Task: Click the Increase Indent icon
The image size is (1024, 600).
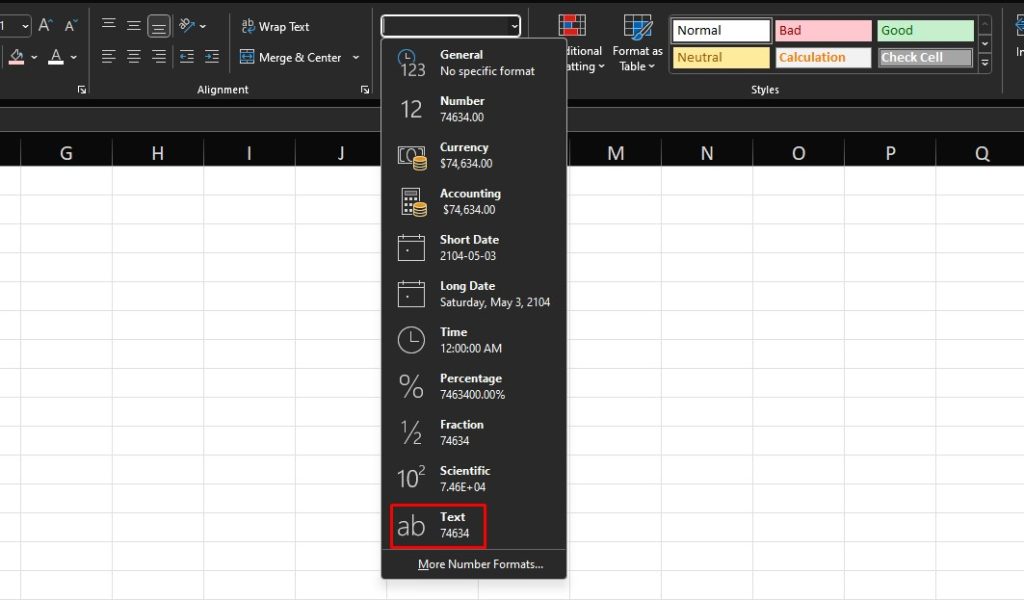Action: pos(210,56)
